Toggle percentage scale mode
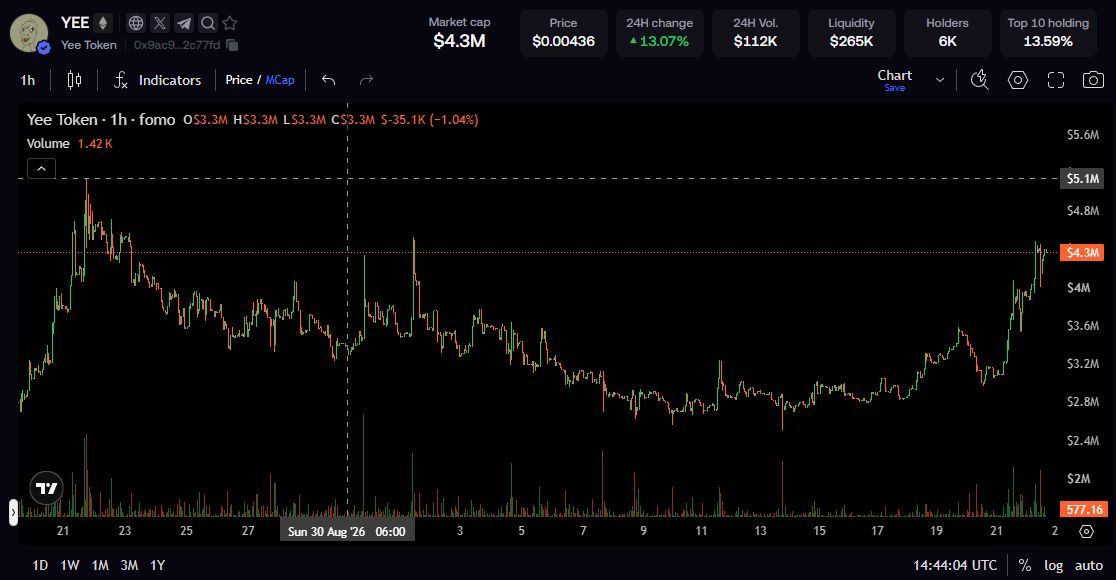 coord(1025,565)
